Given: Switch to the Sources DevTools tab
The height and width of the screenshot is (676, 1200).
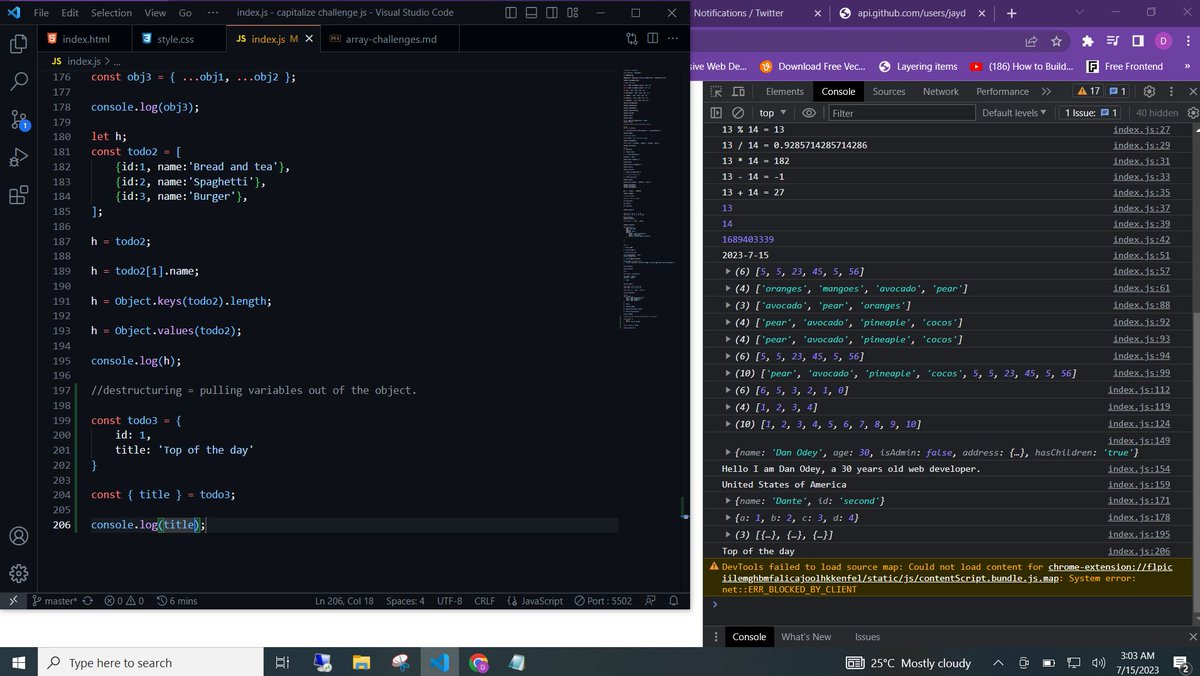Looking at the screenshot, I should coord(888,91).
